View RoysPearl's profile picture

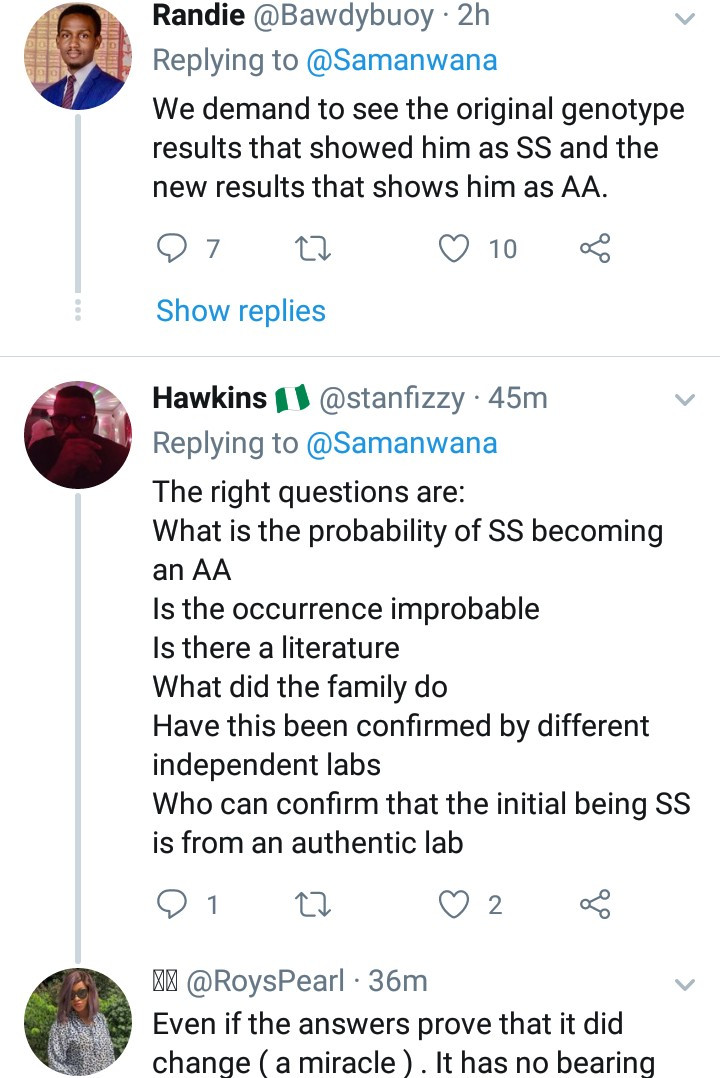coord(77,1020)
